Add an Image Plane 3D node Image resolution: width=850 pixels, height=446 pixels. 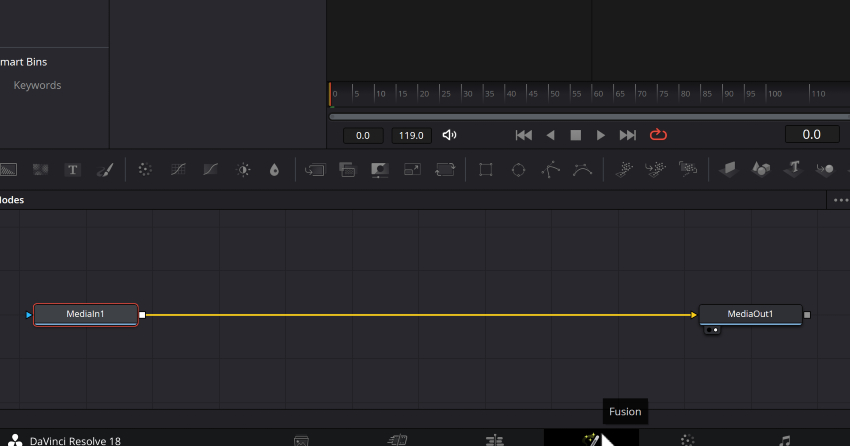(728, 170)
